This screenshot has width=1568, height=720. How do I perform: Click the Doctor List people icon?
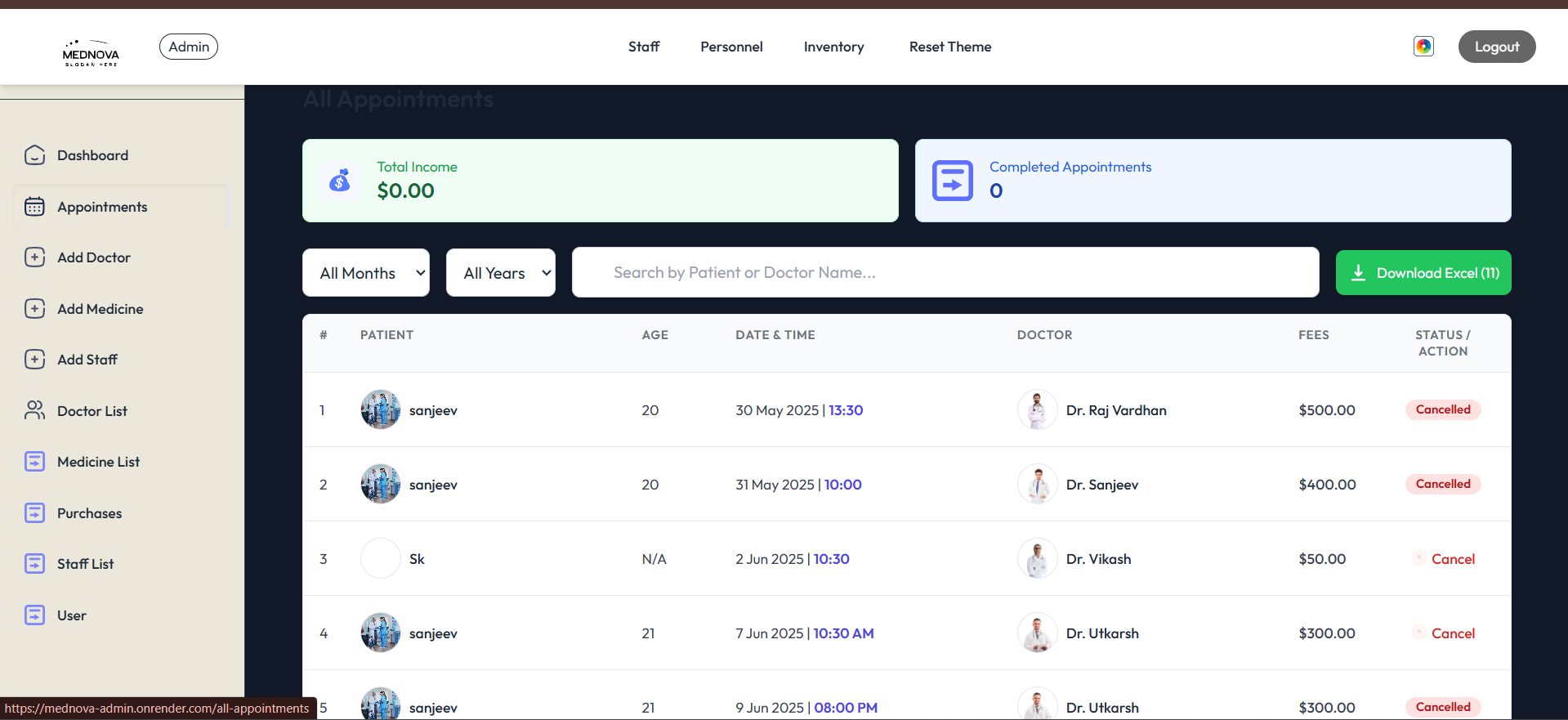click(x=34, y=410)
